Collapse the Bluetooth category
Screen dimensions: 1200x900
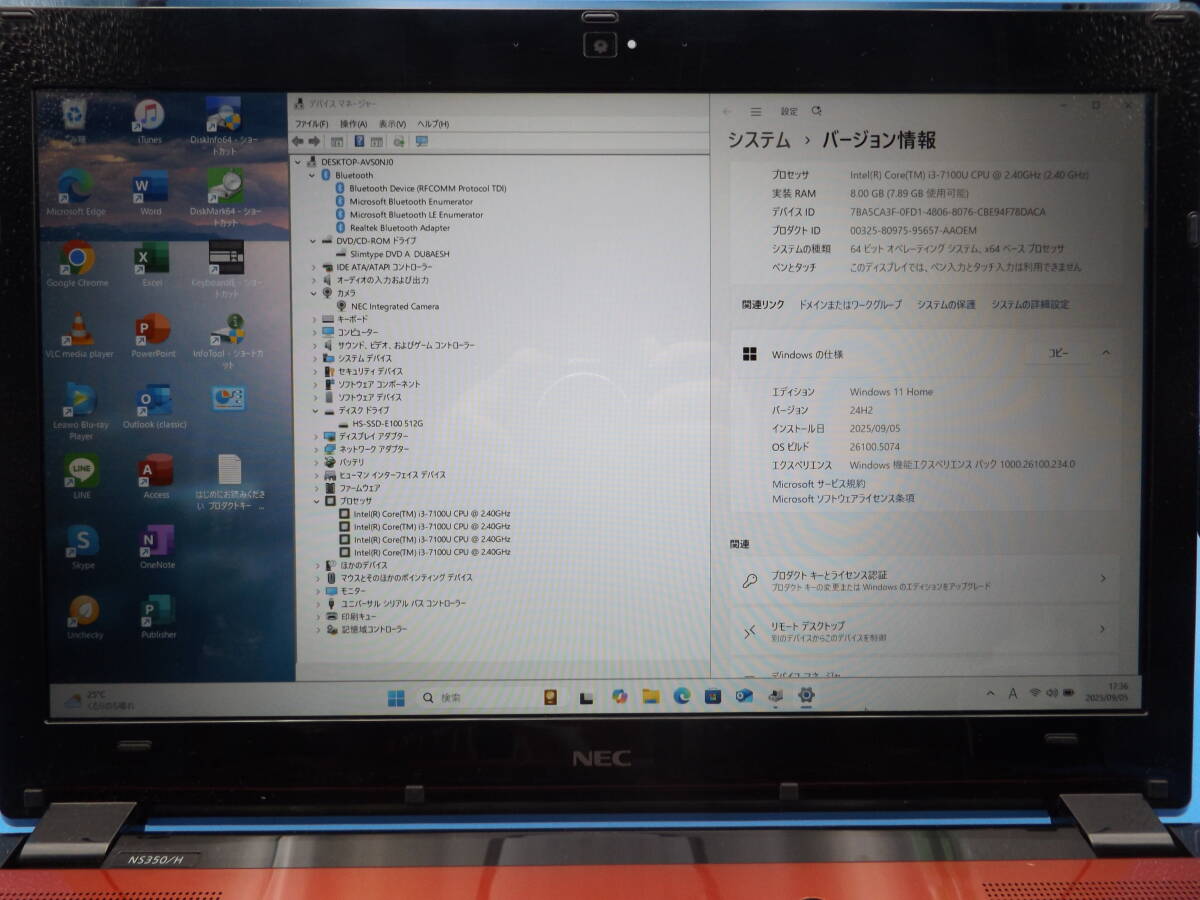[311, 175]
